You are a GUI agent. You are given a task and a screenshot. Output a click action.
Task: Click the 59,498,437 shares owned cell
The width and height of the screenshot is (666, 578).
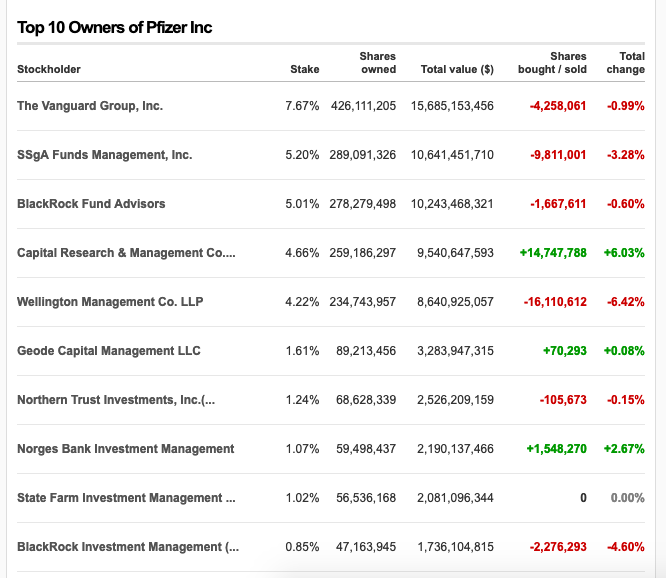click(366, 449)
